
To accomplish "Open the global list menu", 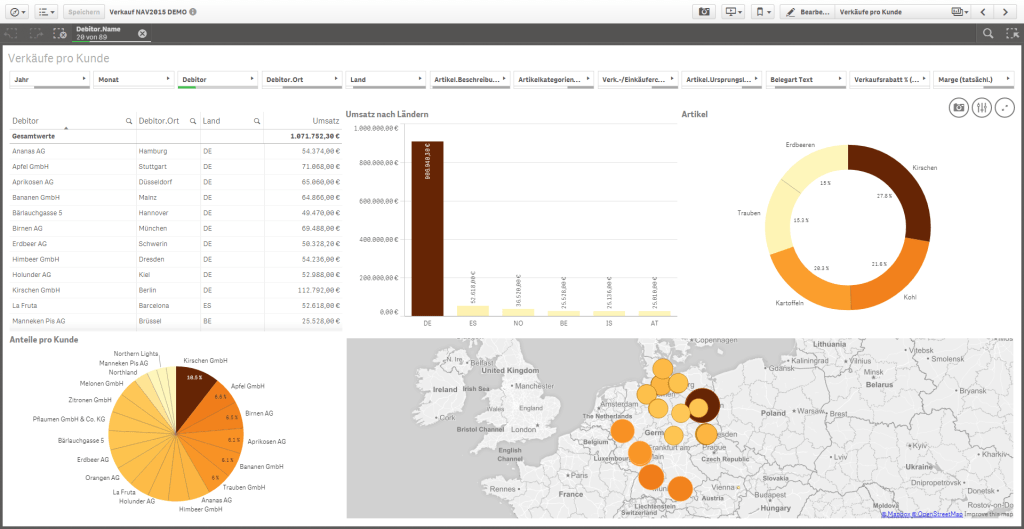I will pyautogui.click(x=47, y=12).
